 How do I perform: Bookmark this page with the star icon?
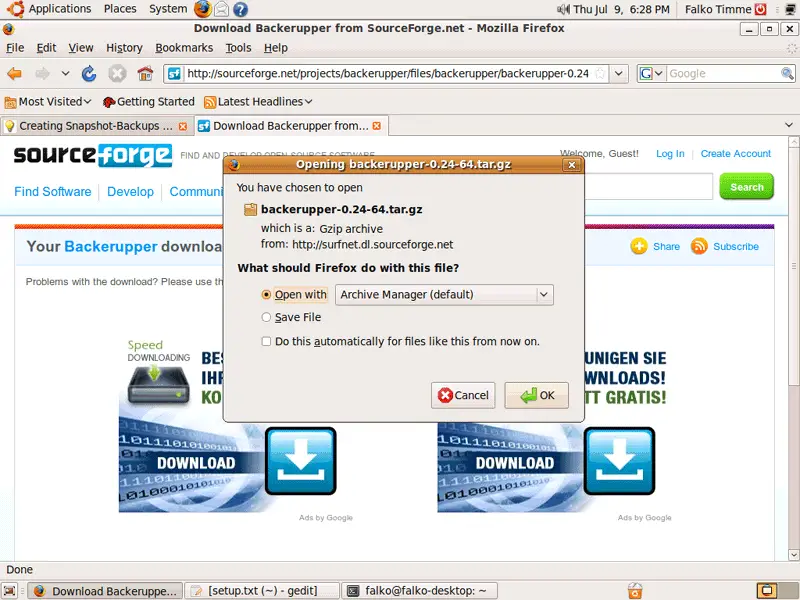tap(601, 74)
